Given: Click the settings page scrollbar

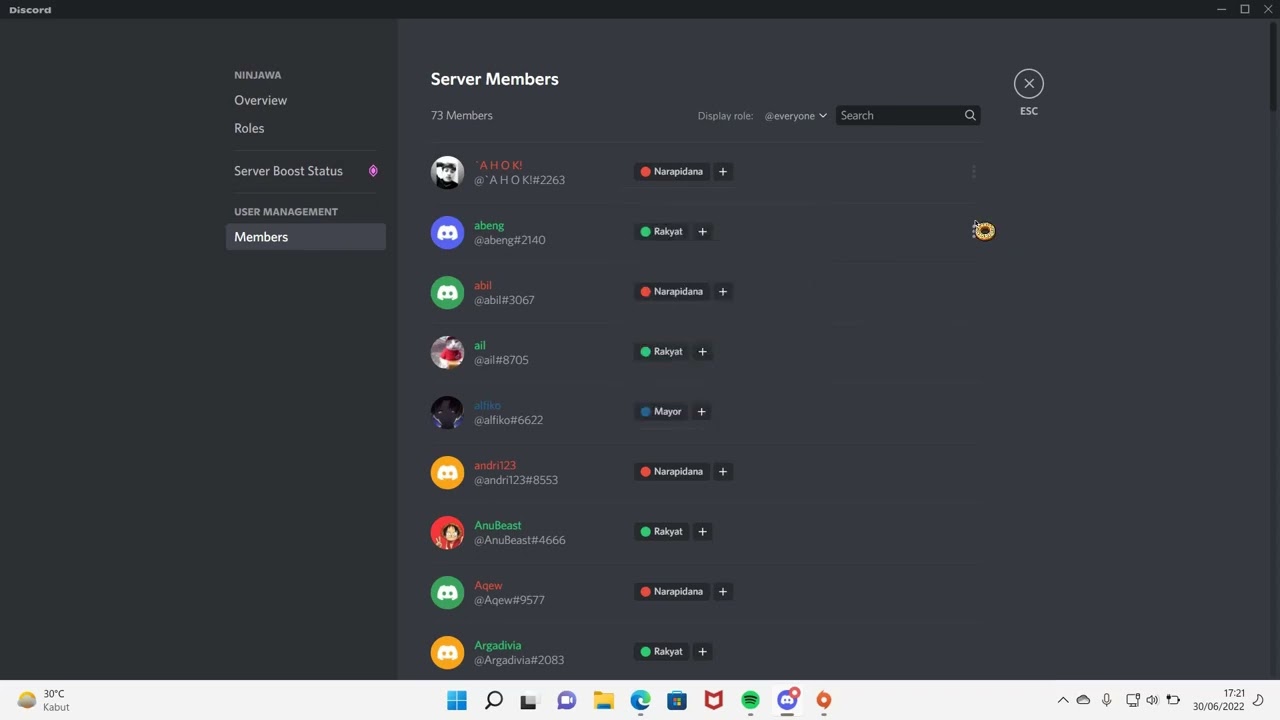Looking at the screenshot, I should tap(1273, 65).
